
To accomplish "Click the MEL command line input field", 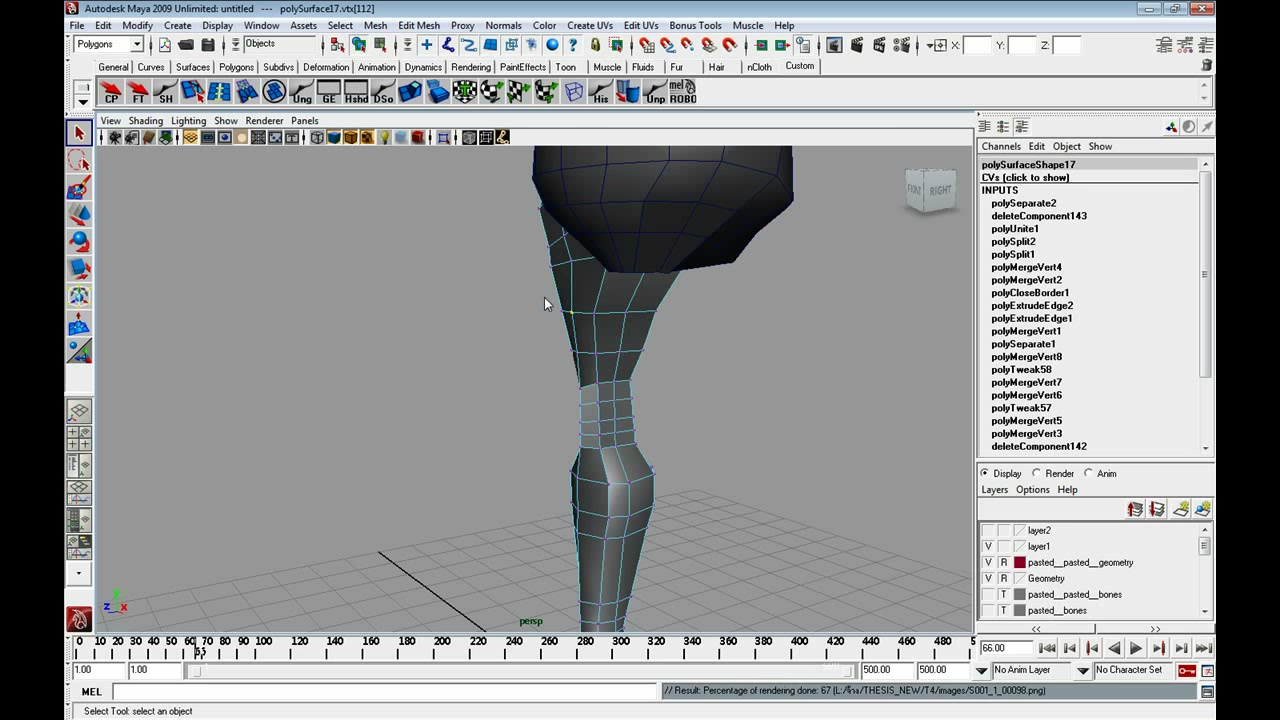I will [x=384, y=692].
